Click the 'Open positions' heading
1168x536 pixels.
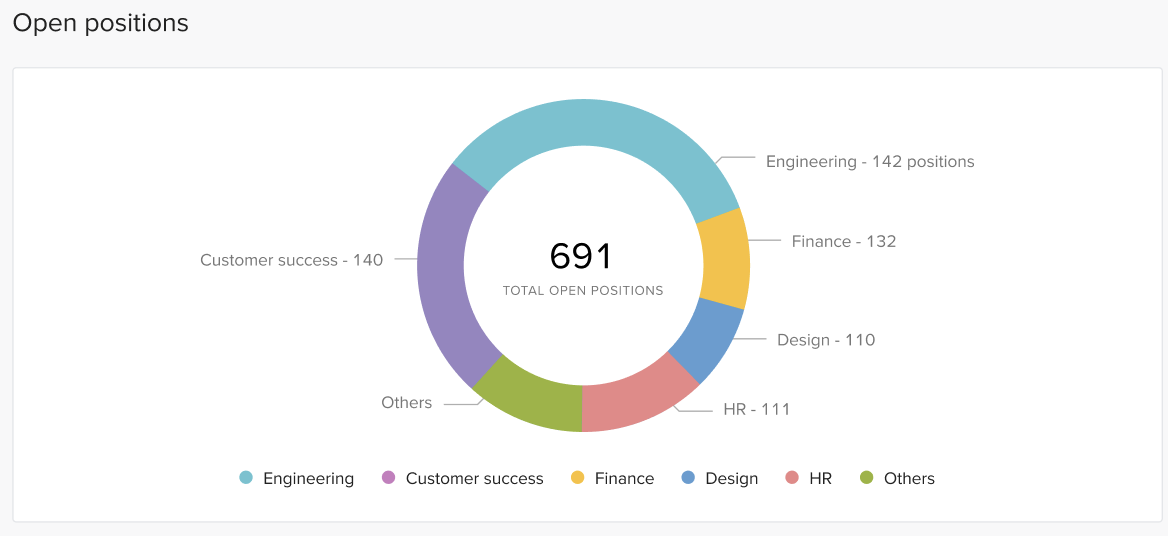click(x=100, y=23)
